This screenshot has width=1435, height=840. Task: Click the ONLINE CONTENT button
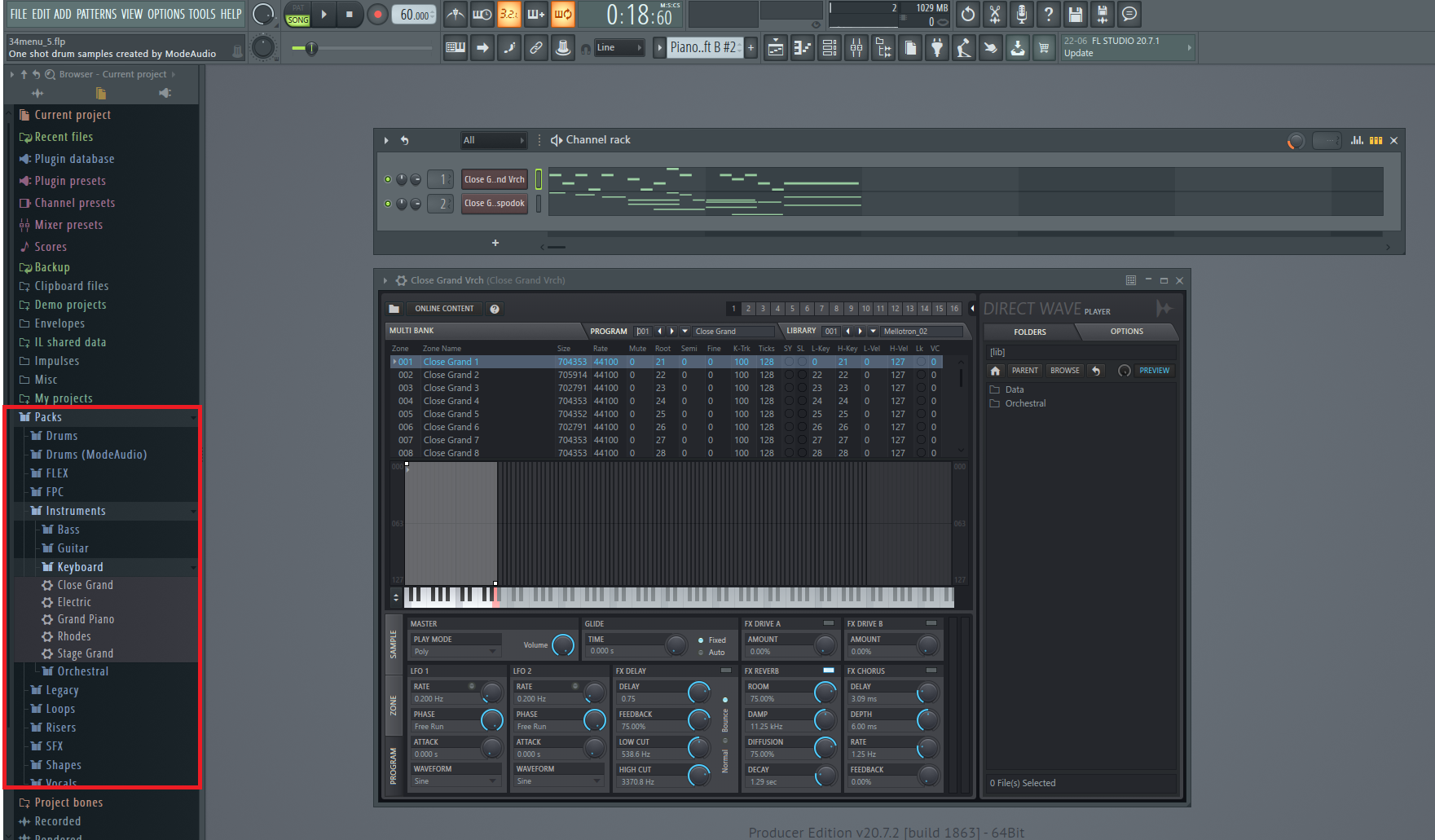444,309
